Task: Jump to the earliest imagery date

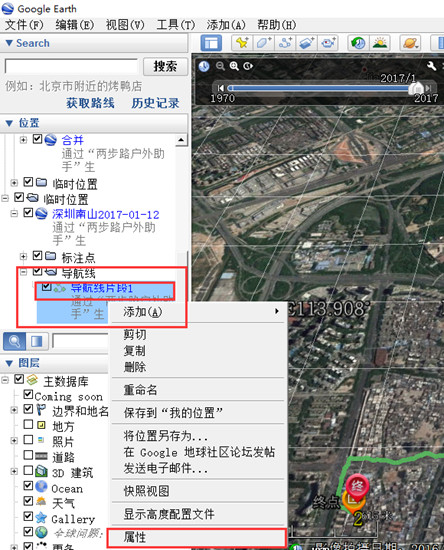Action: [x=221, y=88]
